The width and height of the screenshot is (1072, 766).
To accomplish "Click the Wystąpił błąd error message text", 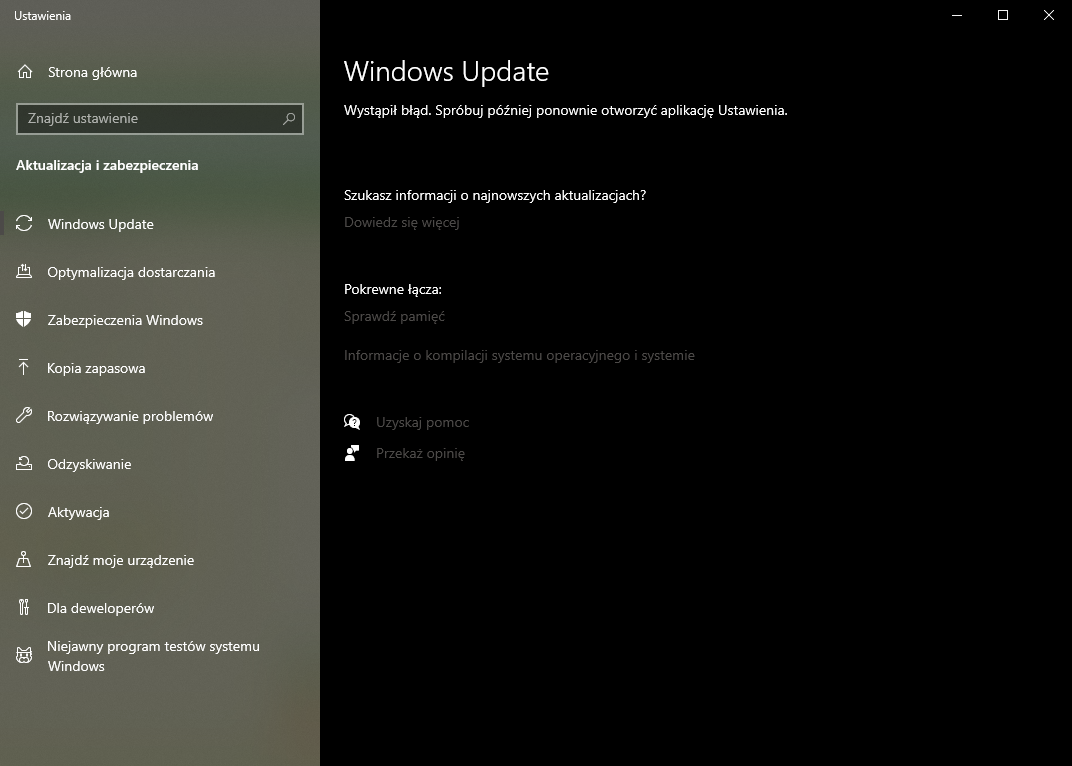I will (x=565, y=110).
